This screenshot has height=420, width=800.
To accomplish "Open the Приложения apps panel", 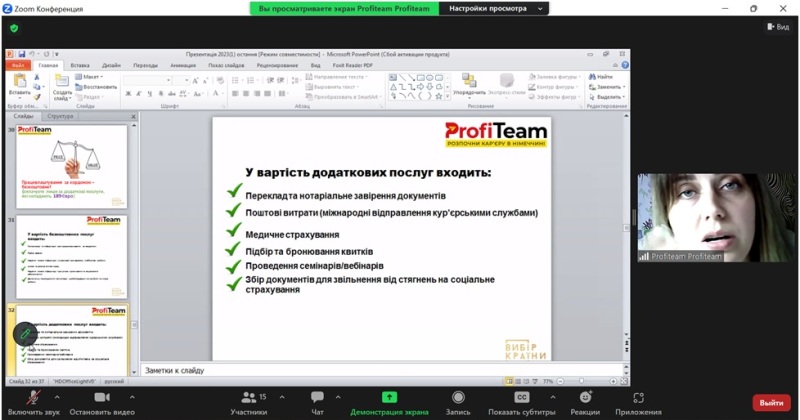I will [x=638, y=403].
